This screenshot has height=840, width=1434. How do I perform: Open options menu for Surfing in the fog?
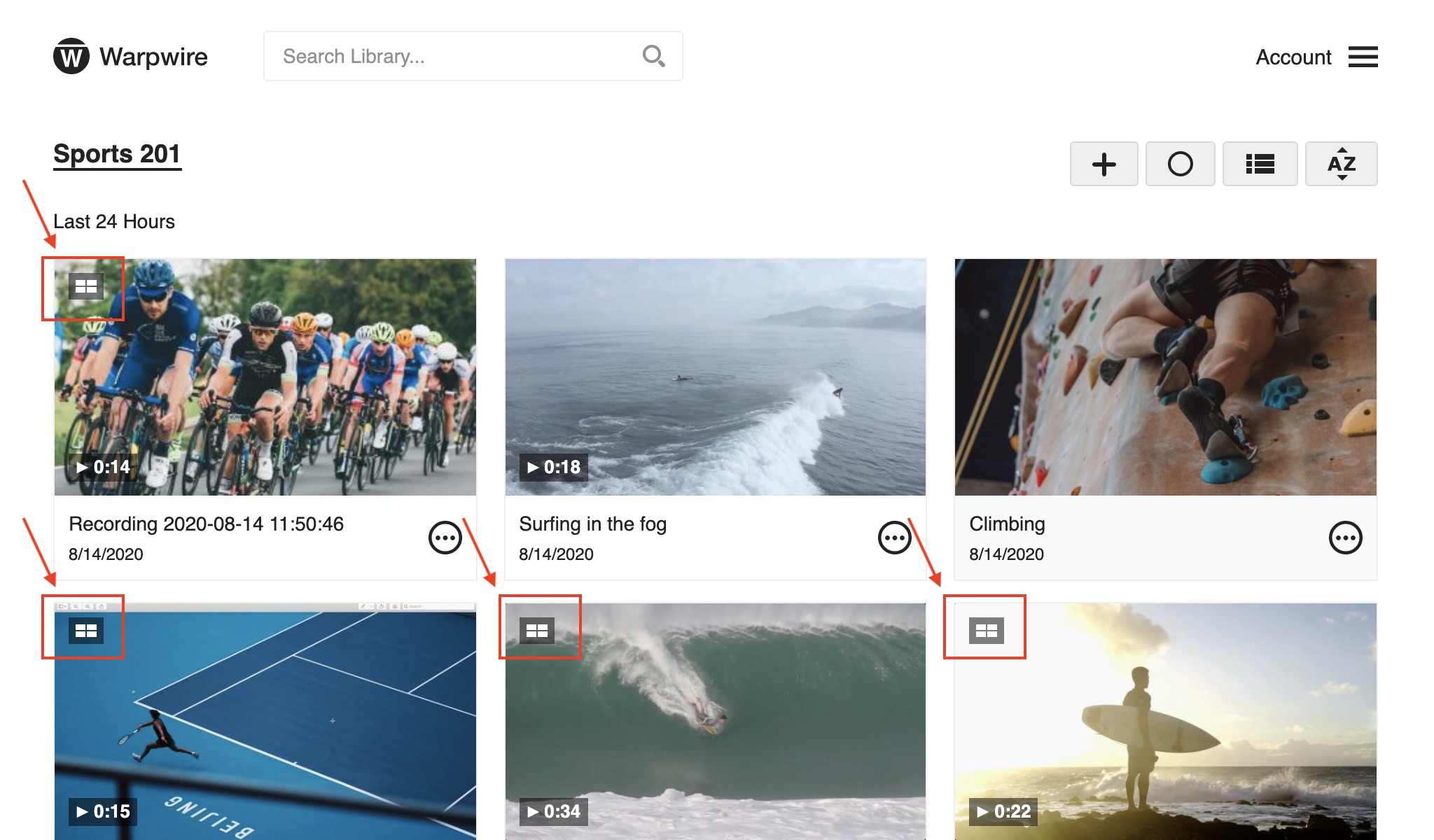click(894, 538)
